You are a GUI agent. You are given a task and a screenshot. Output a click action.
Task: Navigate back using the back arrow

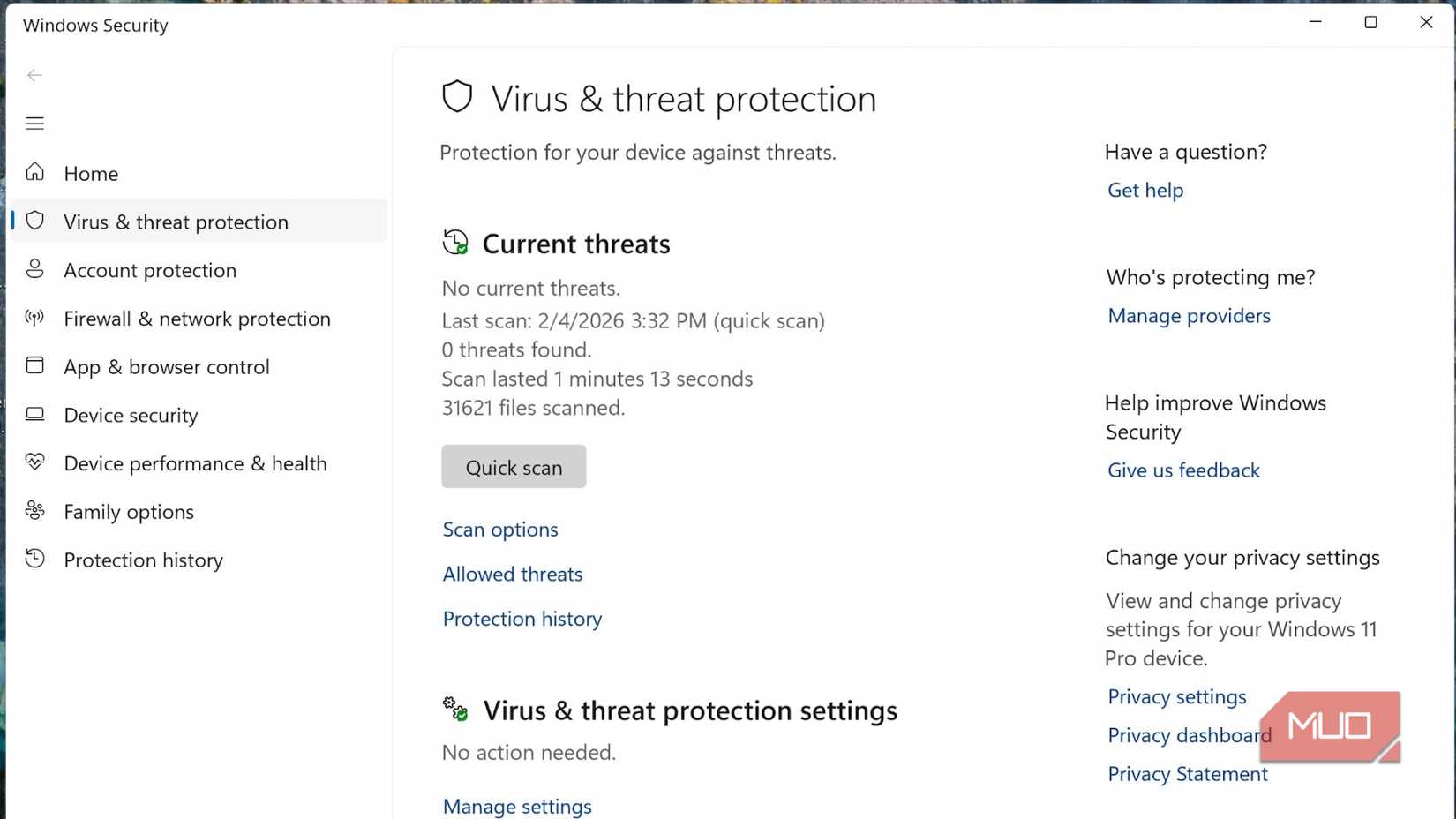click(x=34, y=75)
